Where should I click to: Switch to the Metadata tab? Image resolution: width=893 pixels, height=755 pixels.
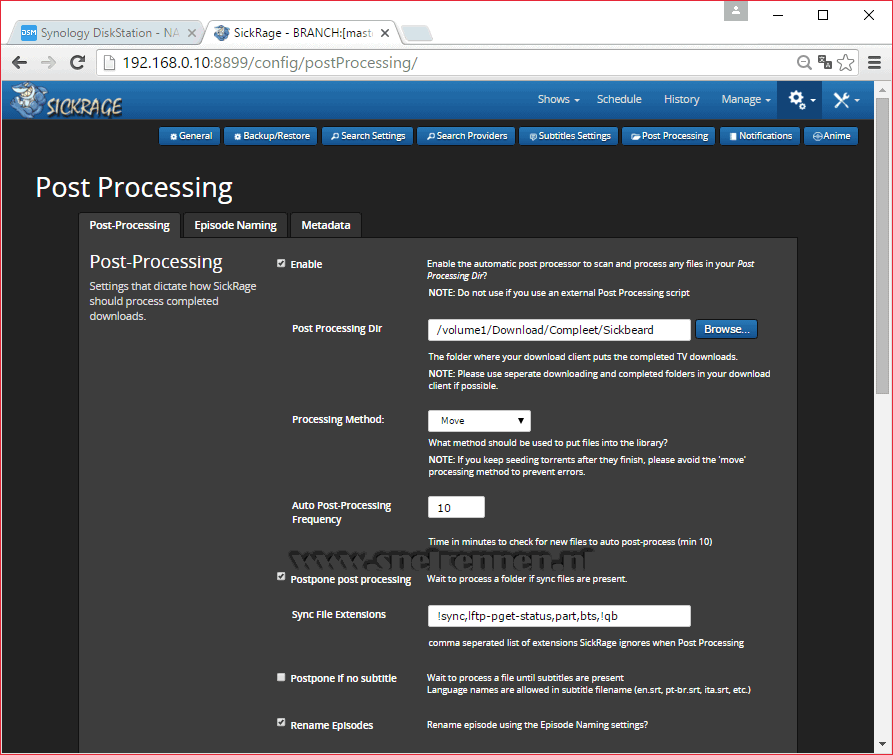(x=326, y=225)
